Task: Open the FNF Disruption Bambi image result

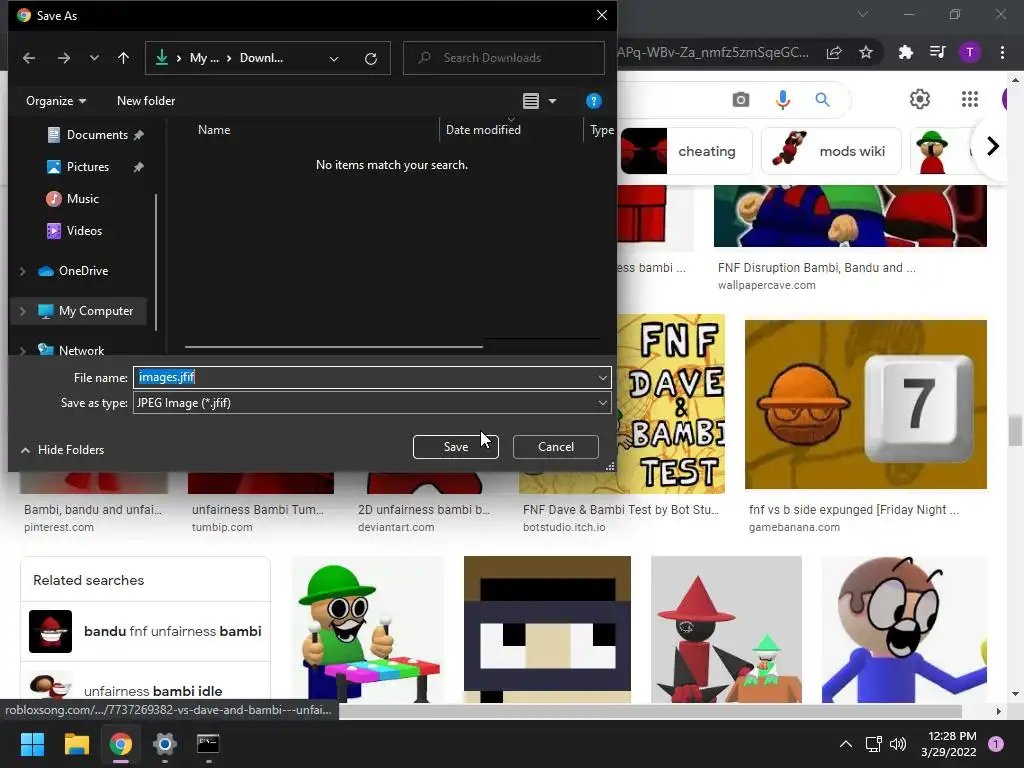Action: (850, 216)
